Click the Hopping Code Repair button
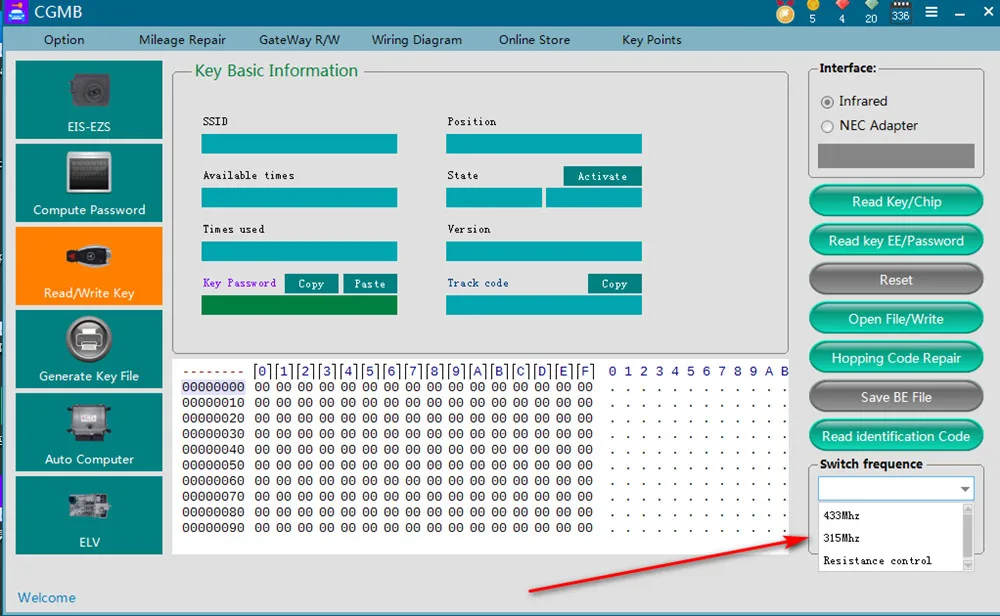This screenshot has height=616, width=1000. coord(896,358)
